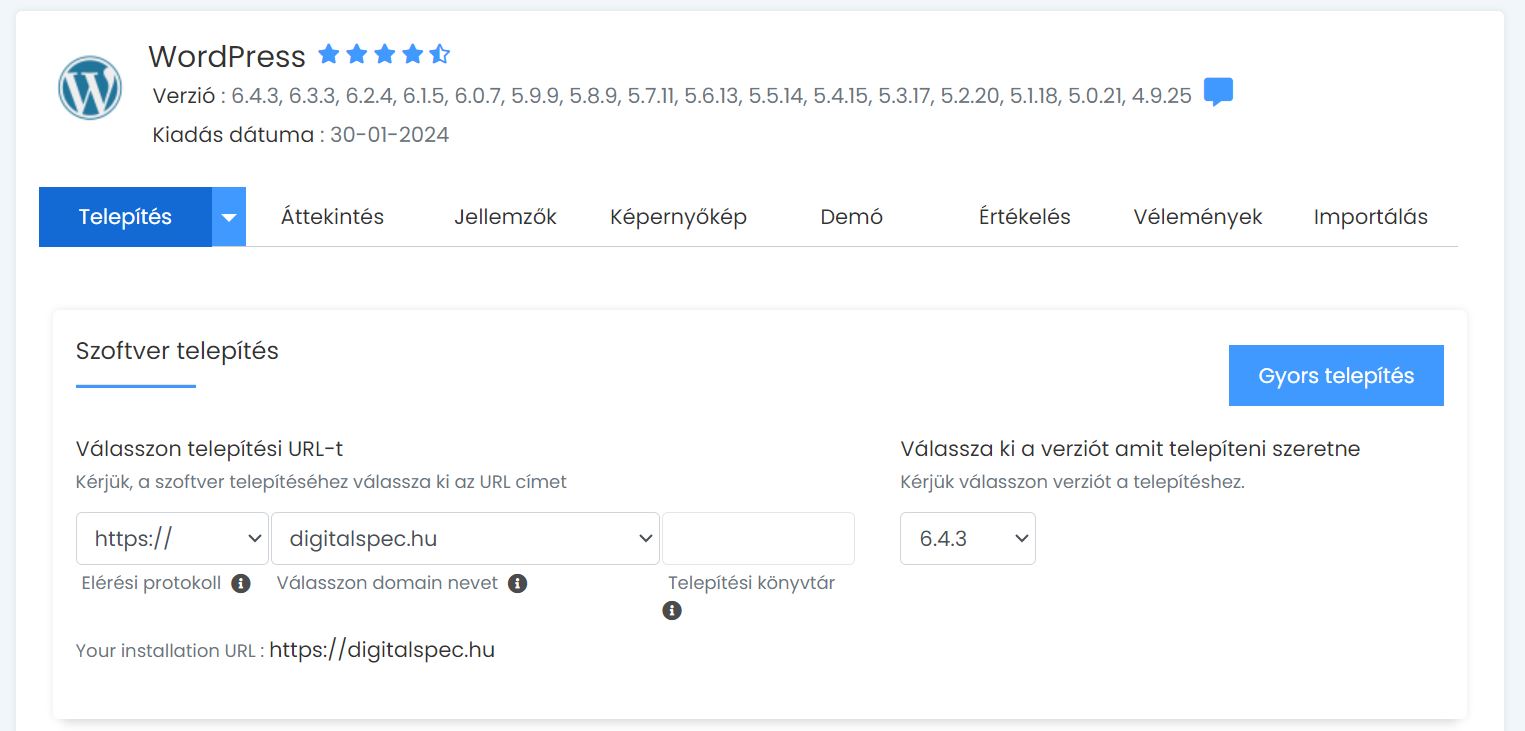Switch to the Értékelés tab
This screenshot has width=1525, height=731.
click(1024, 217)
